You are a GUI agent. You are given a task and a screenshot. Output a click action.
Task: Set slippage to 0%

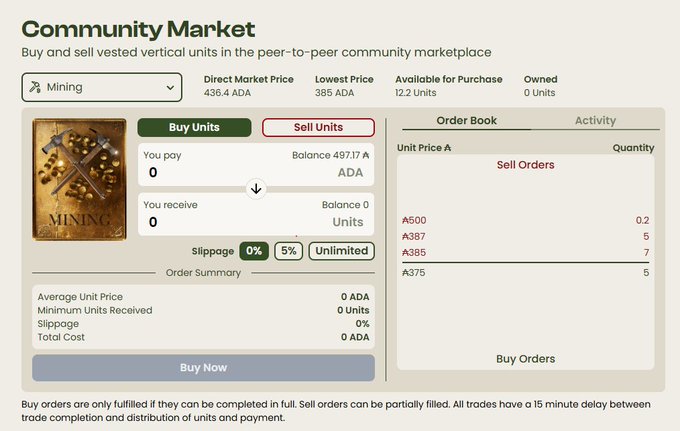254,251
